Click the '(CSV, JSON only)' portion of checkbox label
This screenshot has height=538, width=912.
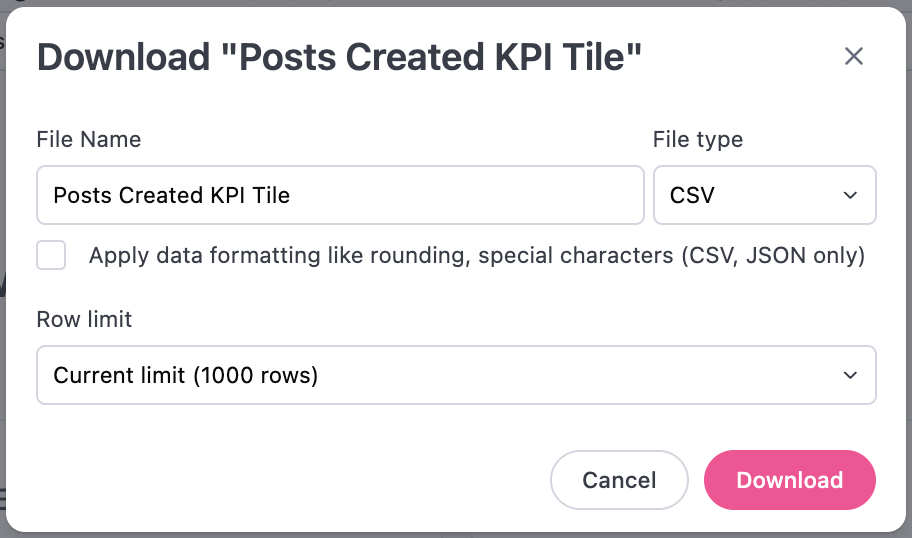(x=773, y=255)
